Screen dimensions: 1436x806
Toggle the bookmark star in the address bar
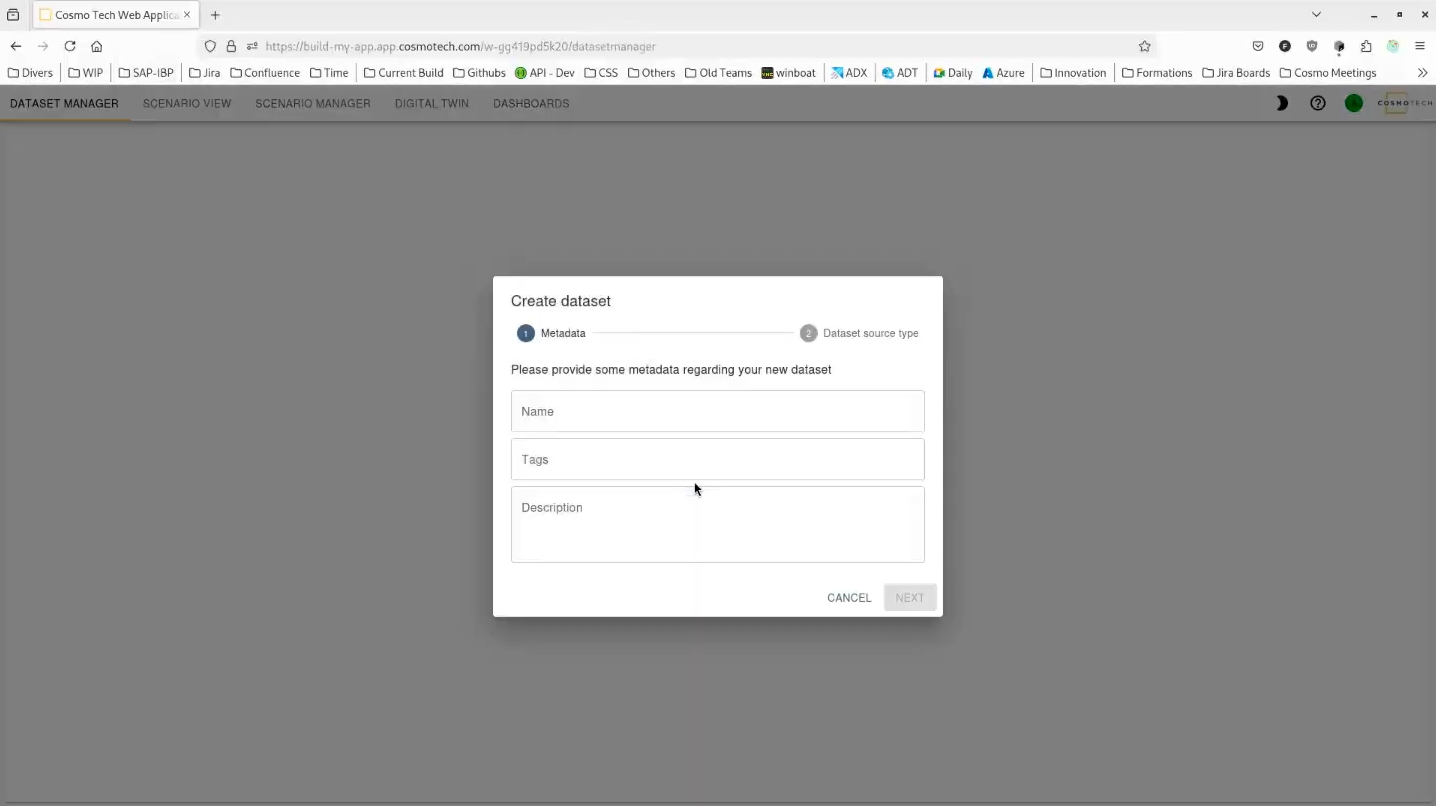pyautogui.click(x=1144, y=46)
